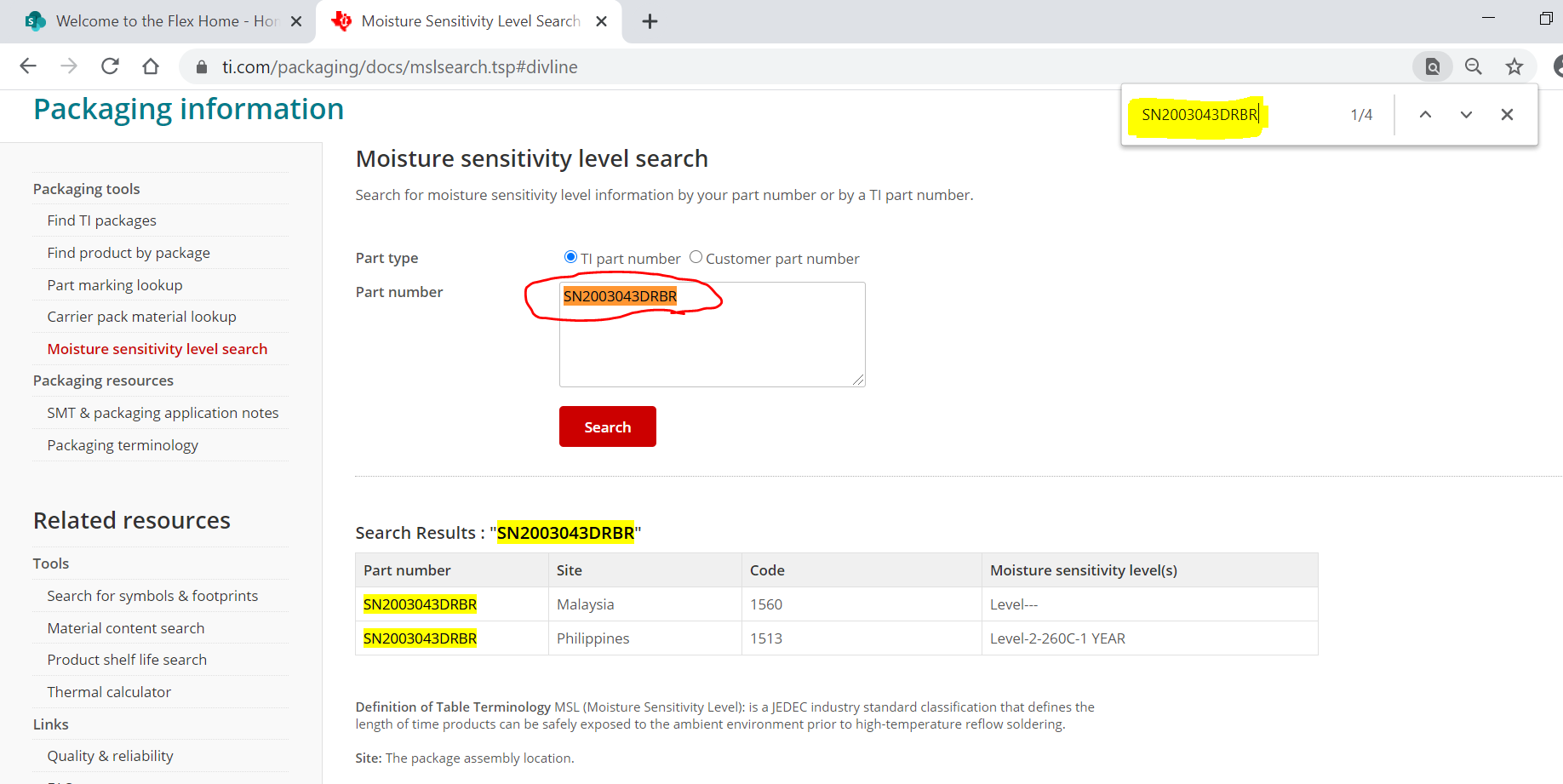The width and height of the screenshot is (1563, 784).
Task: Click the Related resources heading
Action: 132,520
